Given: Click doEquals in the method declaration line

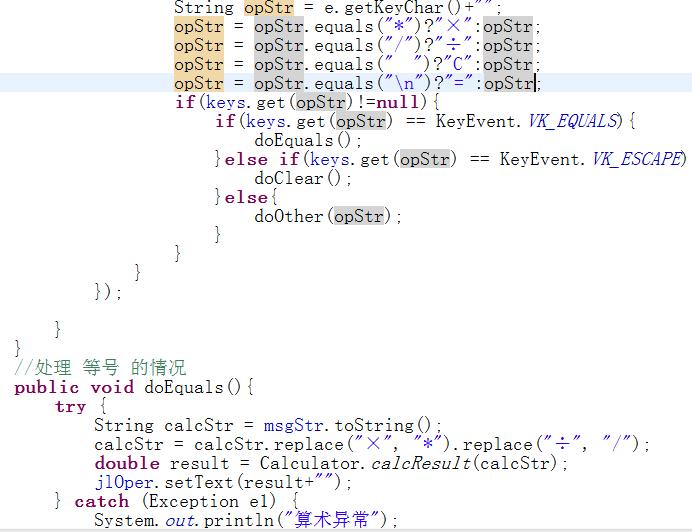Looking at the screenshot, I should click(x=184, y=388).
